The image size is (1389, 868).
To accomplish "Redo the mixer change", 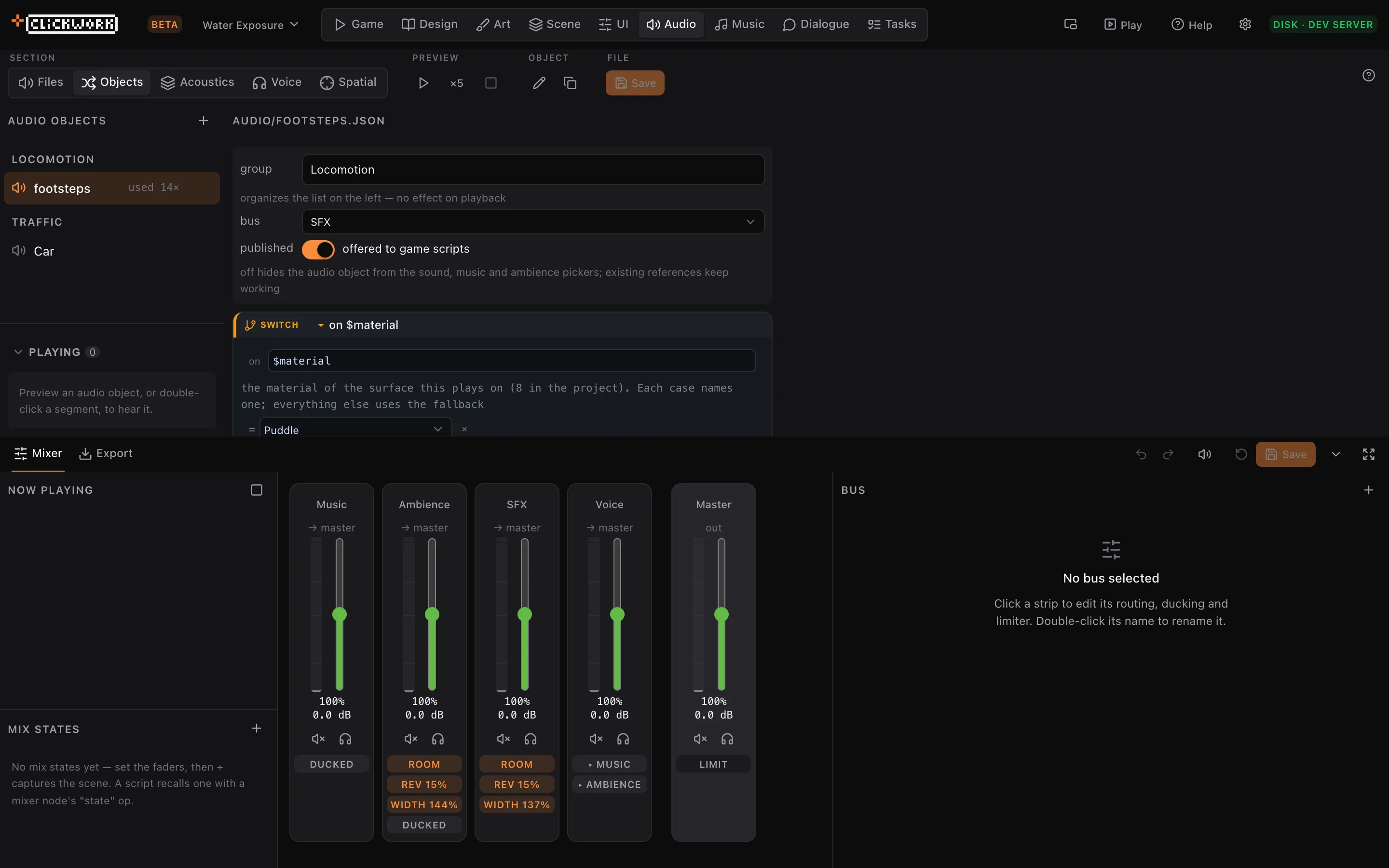I will (1168, 454).
